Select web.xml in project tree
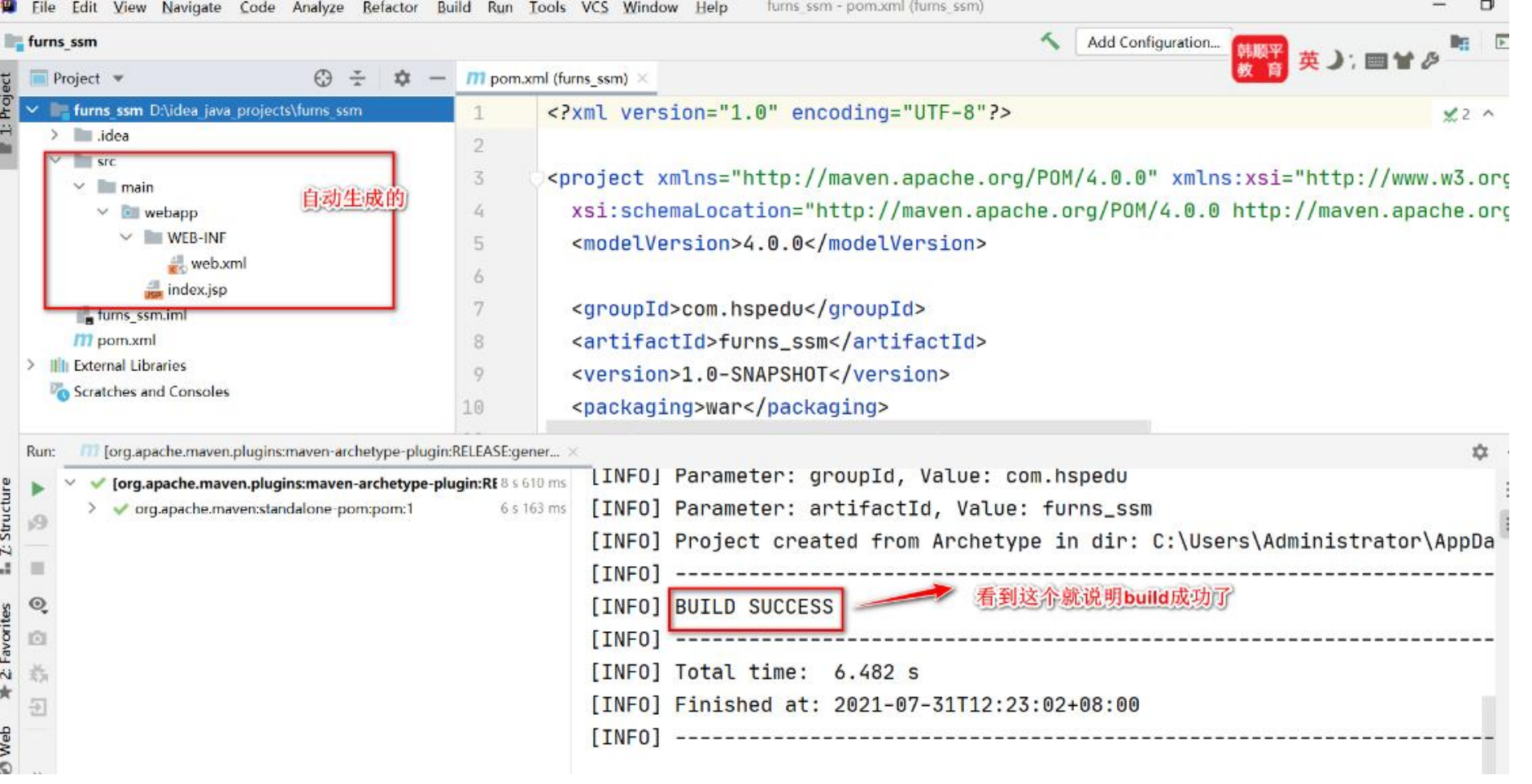1532x784 pixels. point(207,263)
